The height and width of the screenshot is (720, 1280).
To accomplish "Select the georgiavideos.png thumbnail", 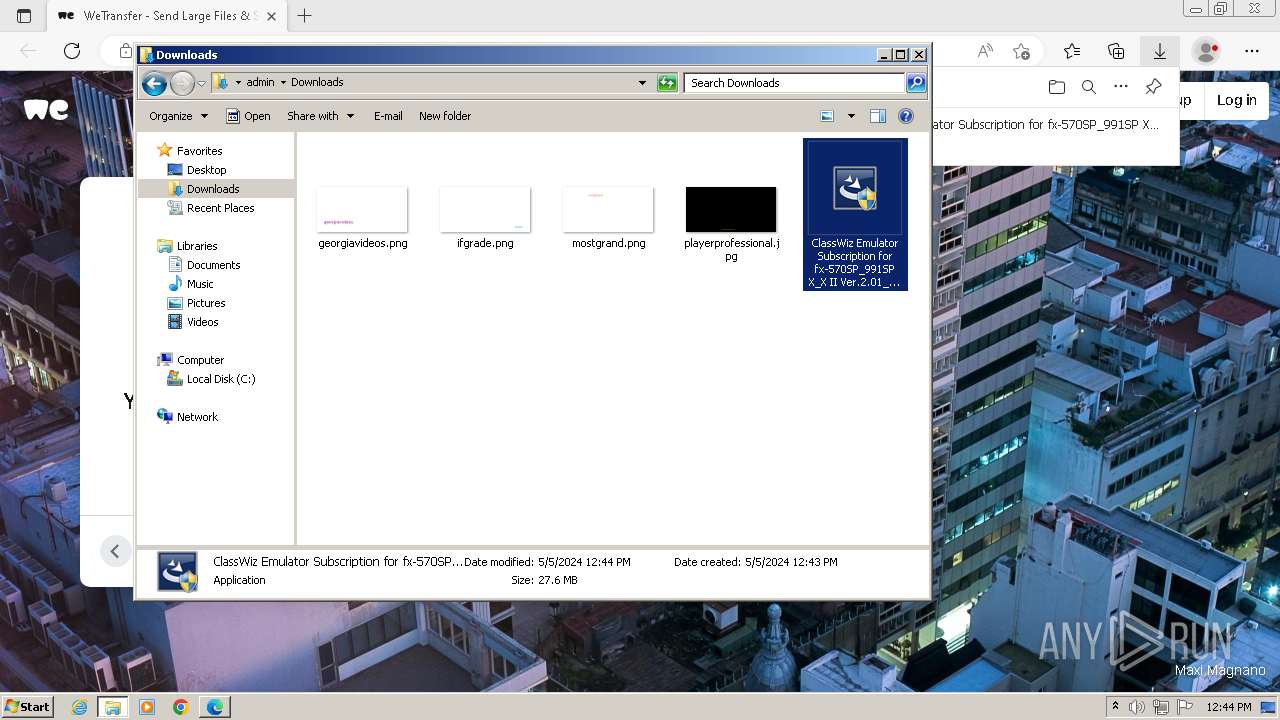I will click(x=362, y=209).
